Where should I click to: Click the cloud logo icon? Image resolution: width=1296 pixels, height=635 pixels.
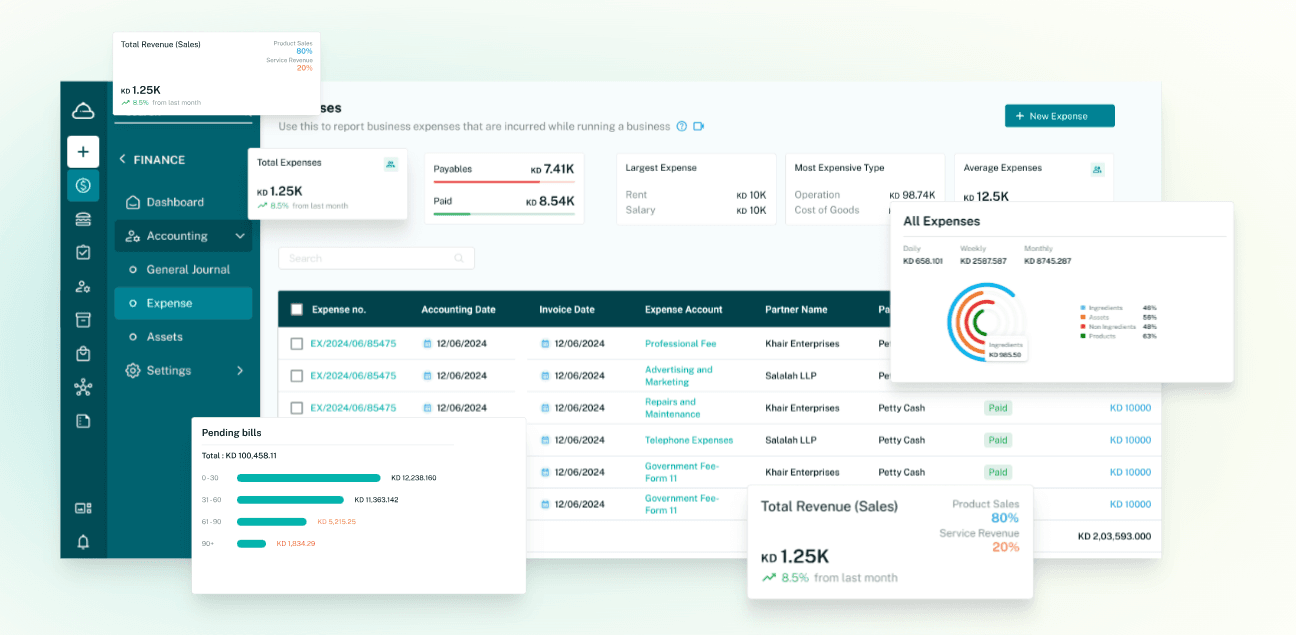point(83,111)
